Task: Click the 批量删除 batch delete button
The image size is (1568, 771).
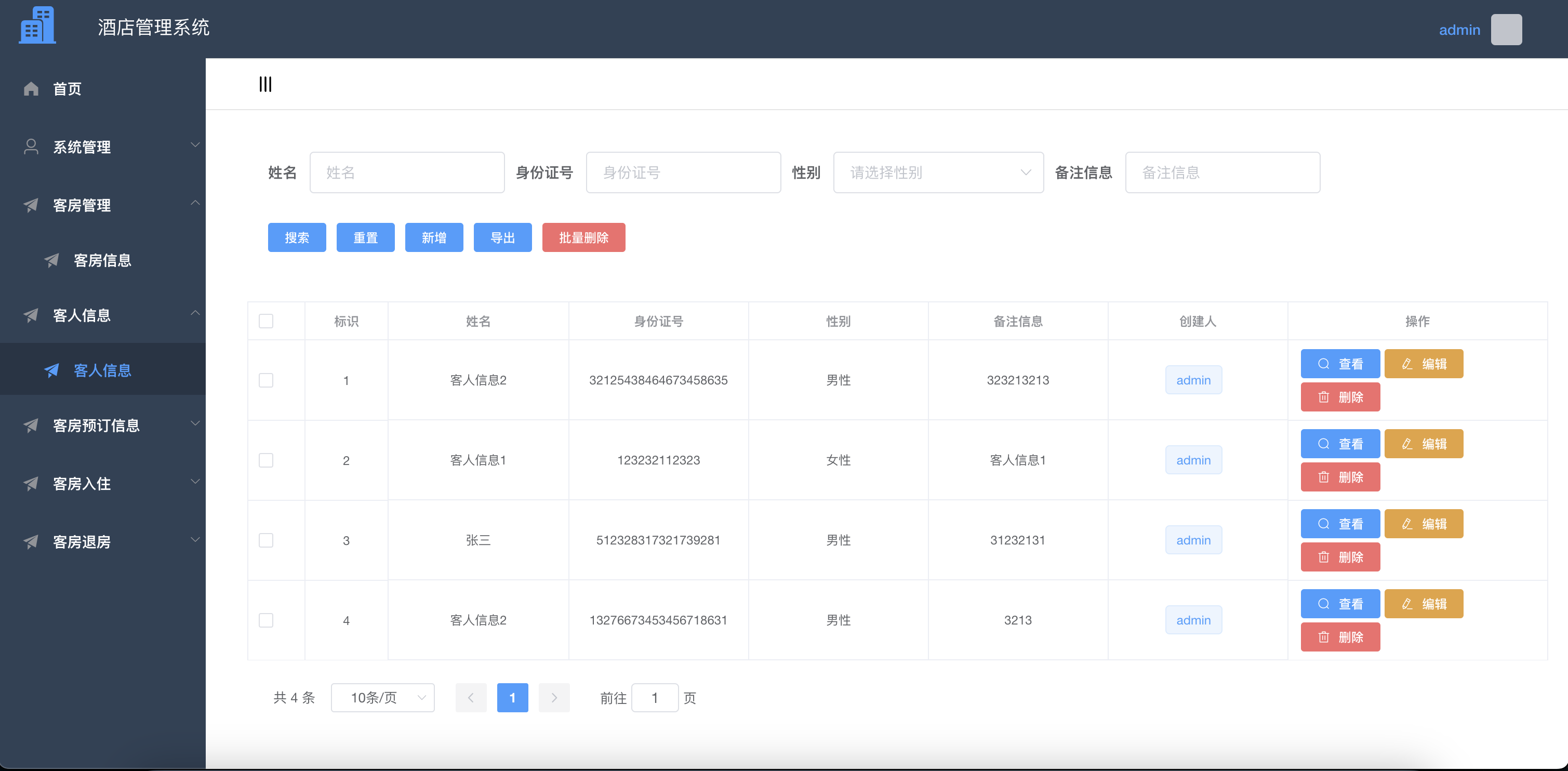Action: click(x=583, y=237)
